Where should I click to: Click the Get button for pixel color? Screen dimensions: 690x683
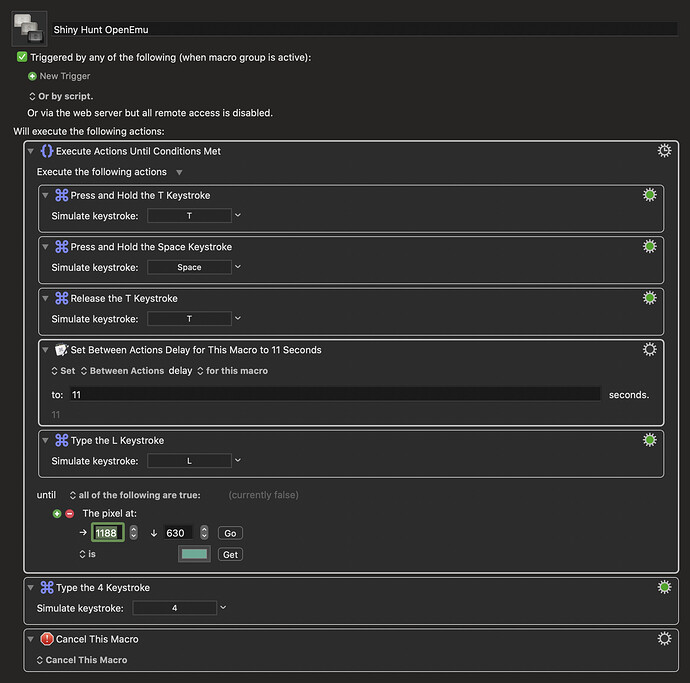230,554
